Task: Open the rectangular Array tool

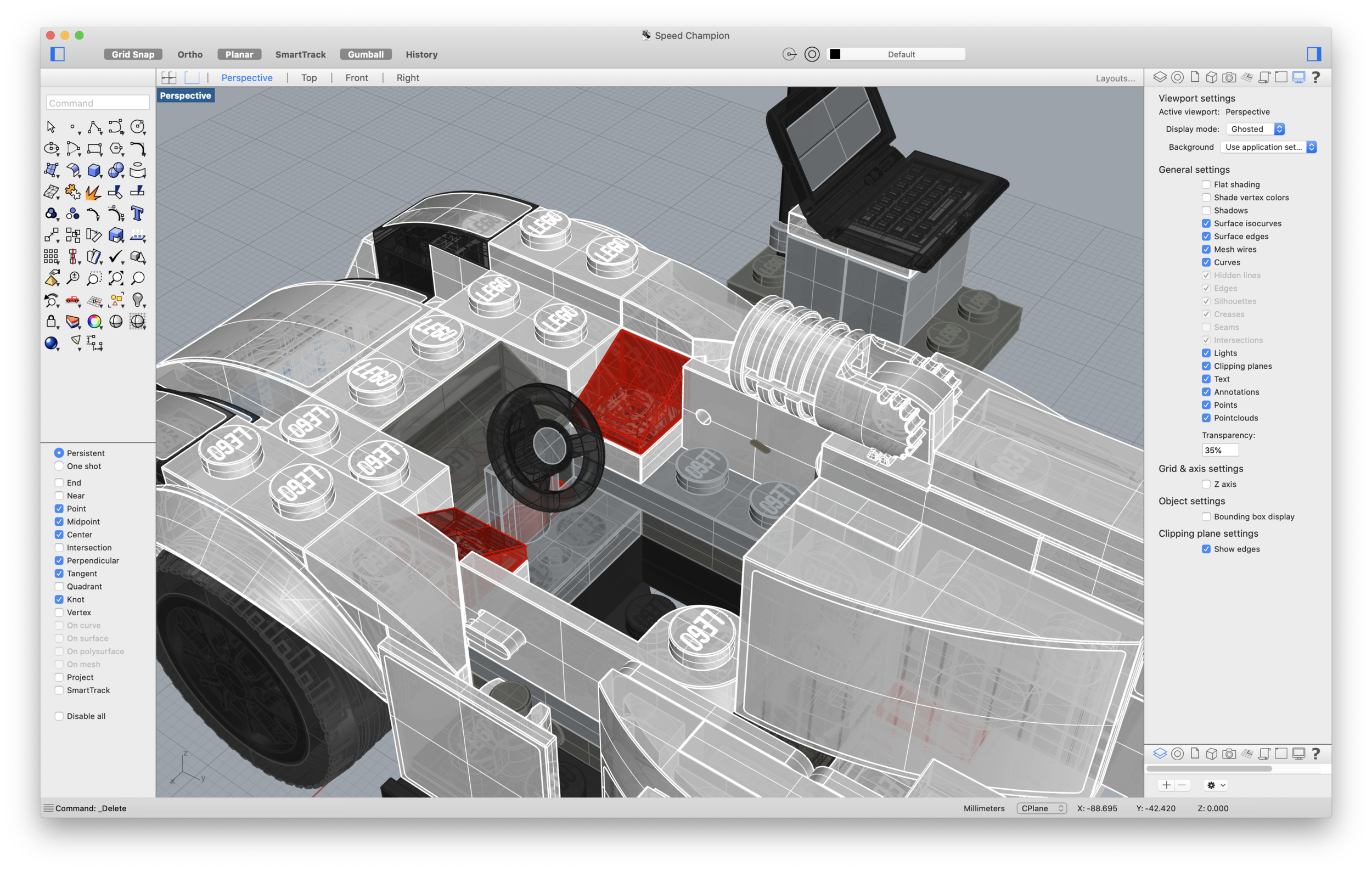Action: click(x=51, y=257)
